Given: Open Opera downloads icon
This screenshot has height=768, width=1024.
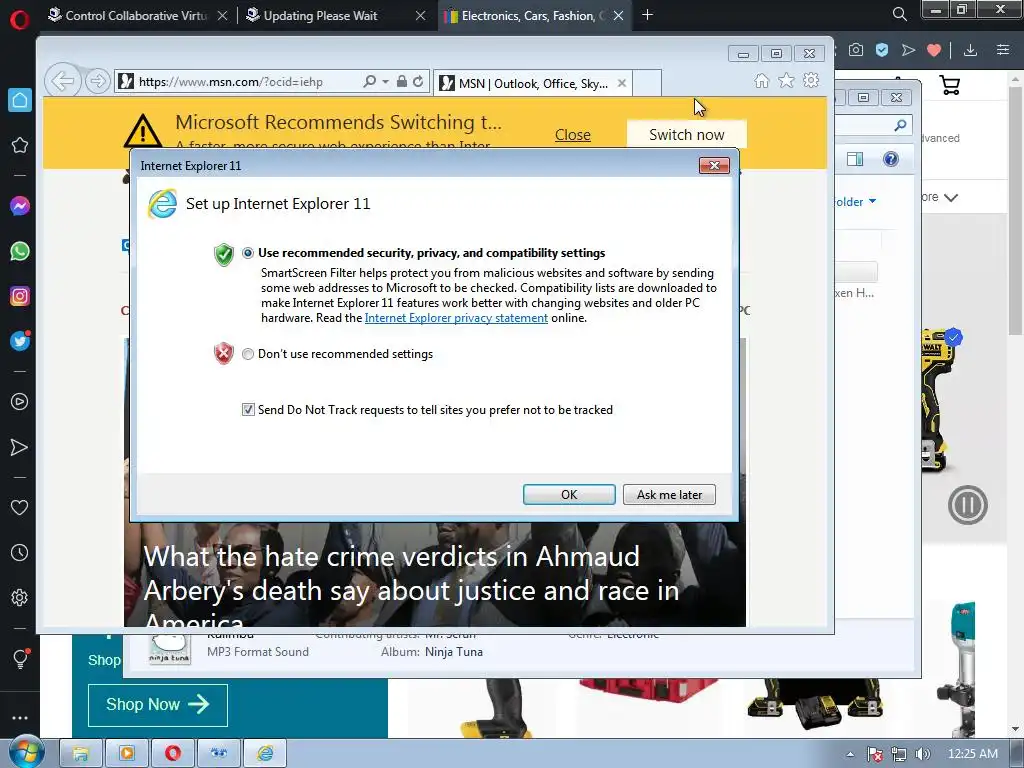Looking at the screenshot, I should pyautogui.click(x=970, y=50).
